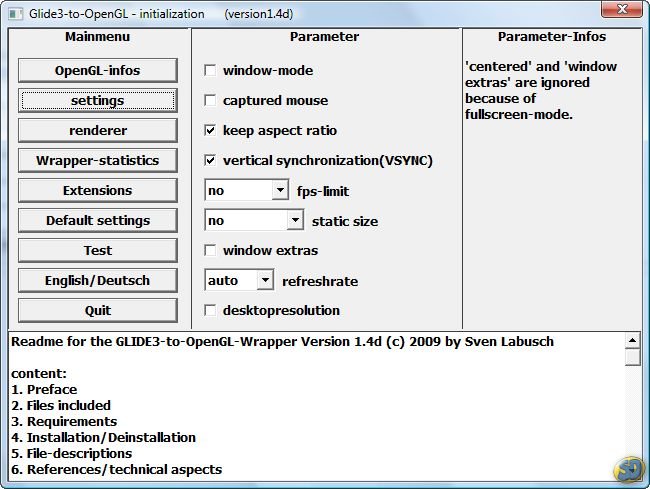Open the Wrapper-statistics page
Viewport: 650px width, 489px height.
point(97,160)
